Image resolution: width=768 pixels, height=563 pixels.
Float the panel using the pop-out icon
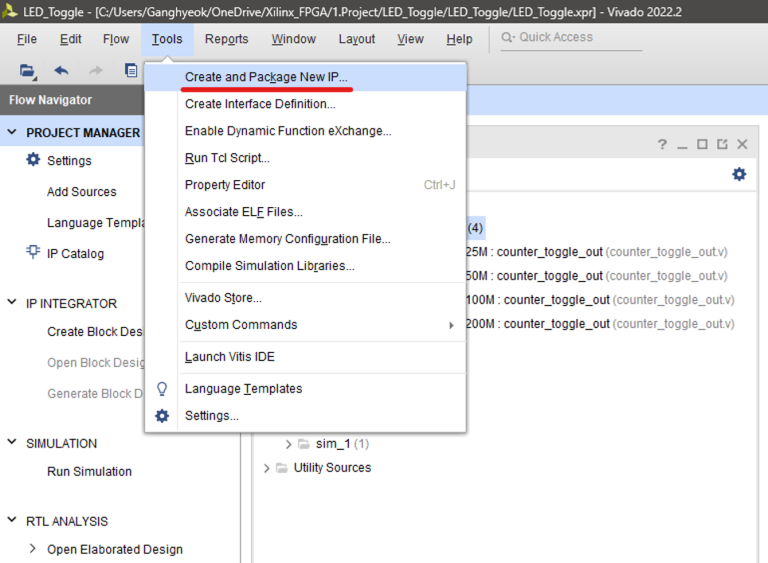point(722,144)
